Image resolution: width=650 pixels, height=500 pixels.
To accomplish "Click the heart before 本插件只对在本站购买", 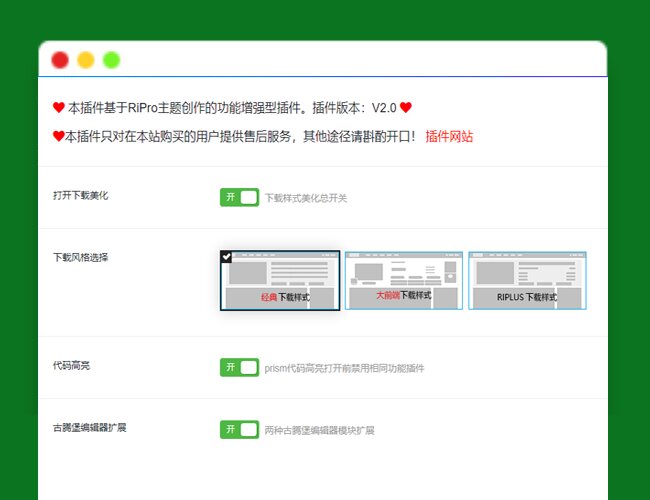I will point(59,136).
